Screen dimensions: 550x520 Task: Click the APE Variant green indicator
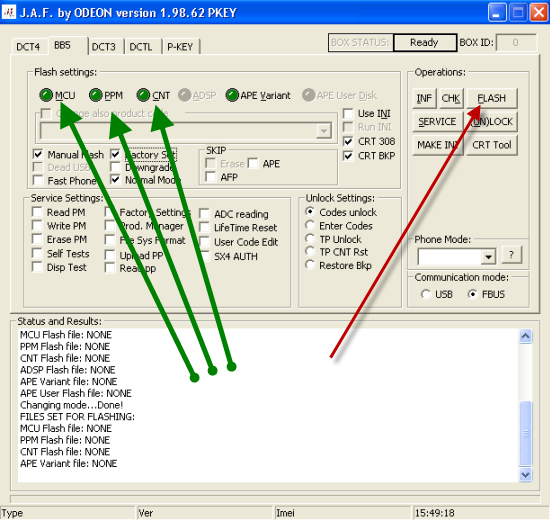232,95
